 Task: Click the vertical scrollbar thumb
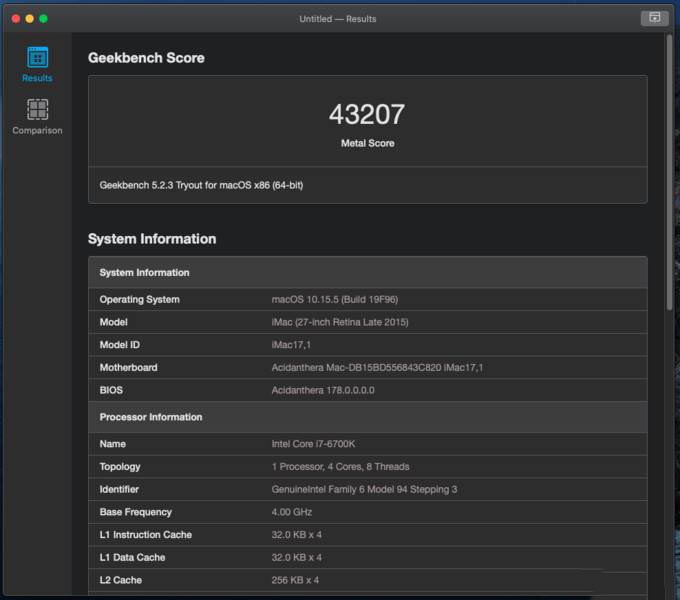669,173
